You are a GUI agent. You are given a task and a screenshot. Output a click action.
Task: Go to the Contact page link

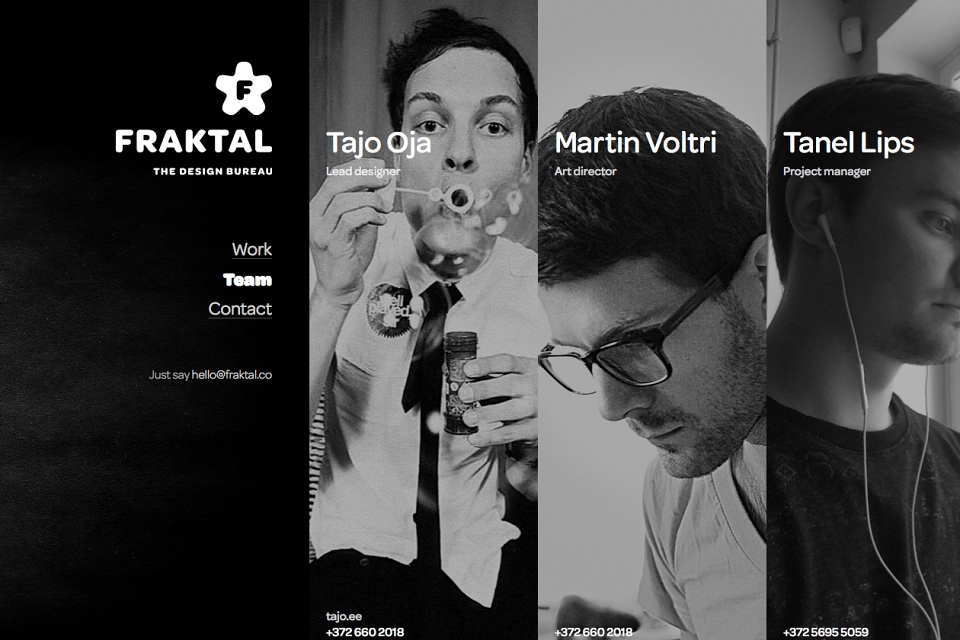click(240, 309)
